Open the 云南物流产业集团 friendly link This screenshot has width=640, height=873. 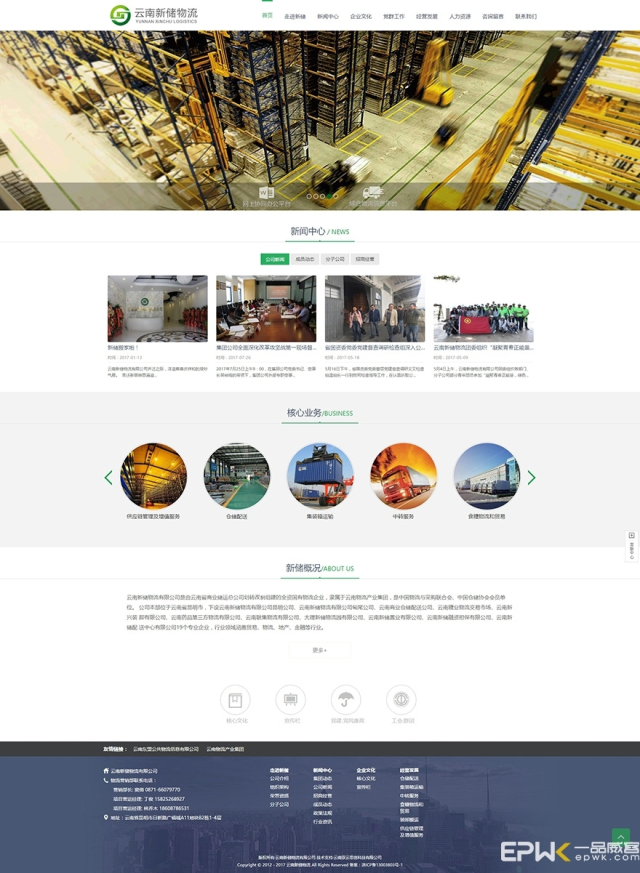225,749
